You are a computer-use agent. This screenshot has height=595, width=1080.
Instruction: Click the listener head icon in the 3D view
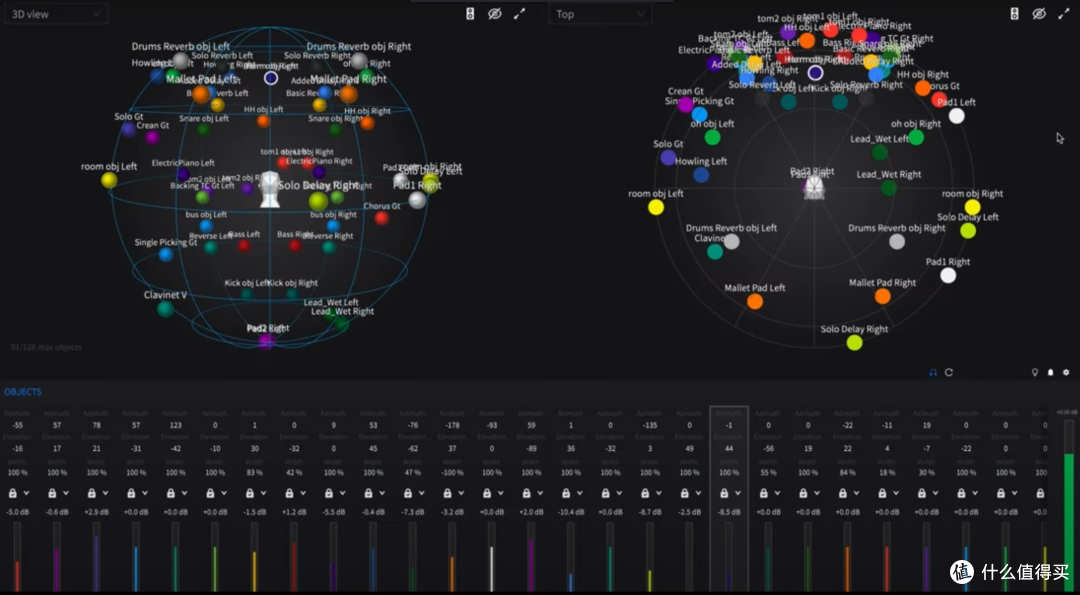coord(269,190)
